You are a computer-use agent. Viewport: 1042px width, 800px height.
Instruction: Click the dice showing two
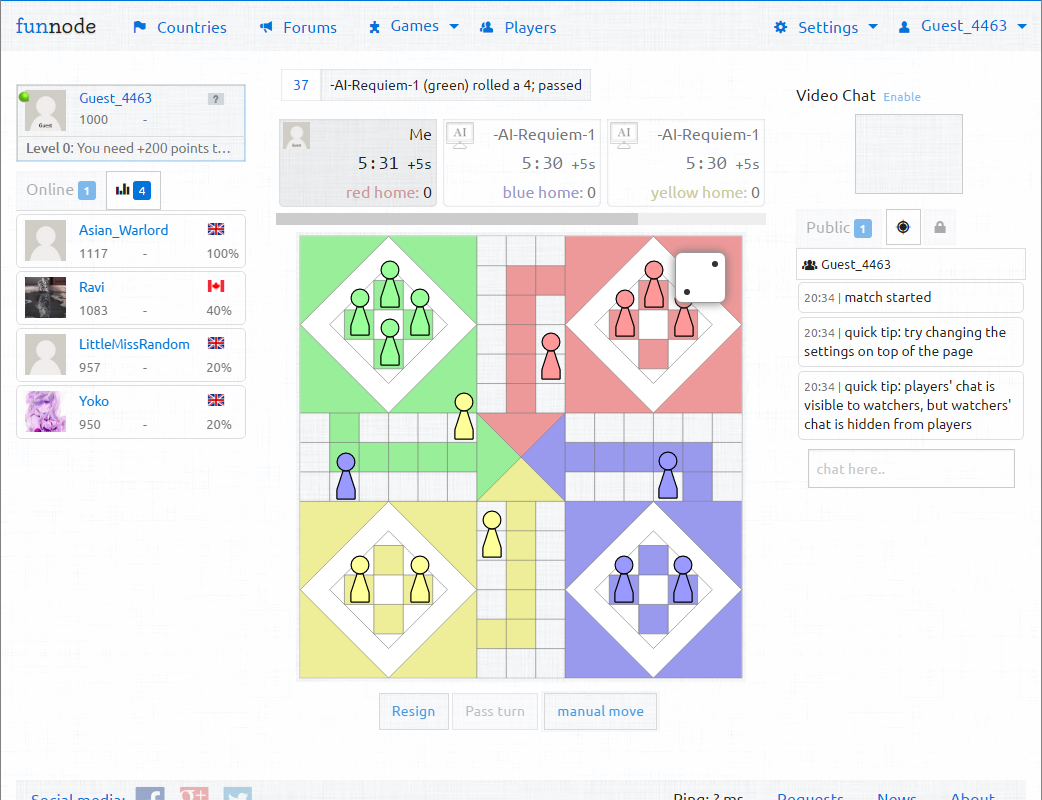tap(700, 278)
